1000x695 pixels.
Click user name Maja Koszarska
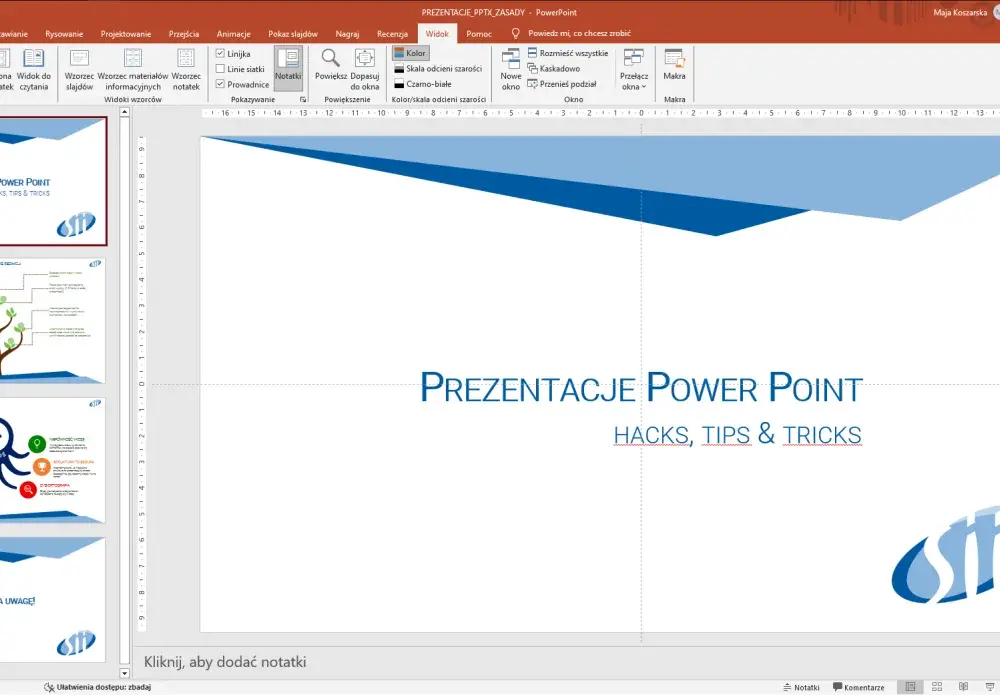point(960,12)
